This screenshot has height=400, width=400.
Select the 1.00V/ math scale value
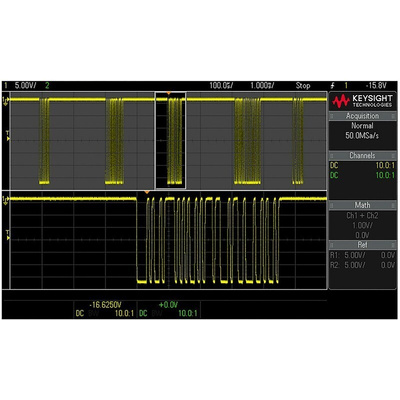tap(362, 226)
